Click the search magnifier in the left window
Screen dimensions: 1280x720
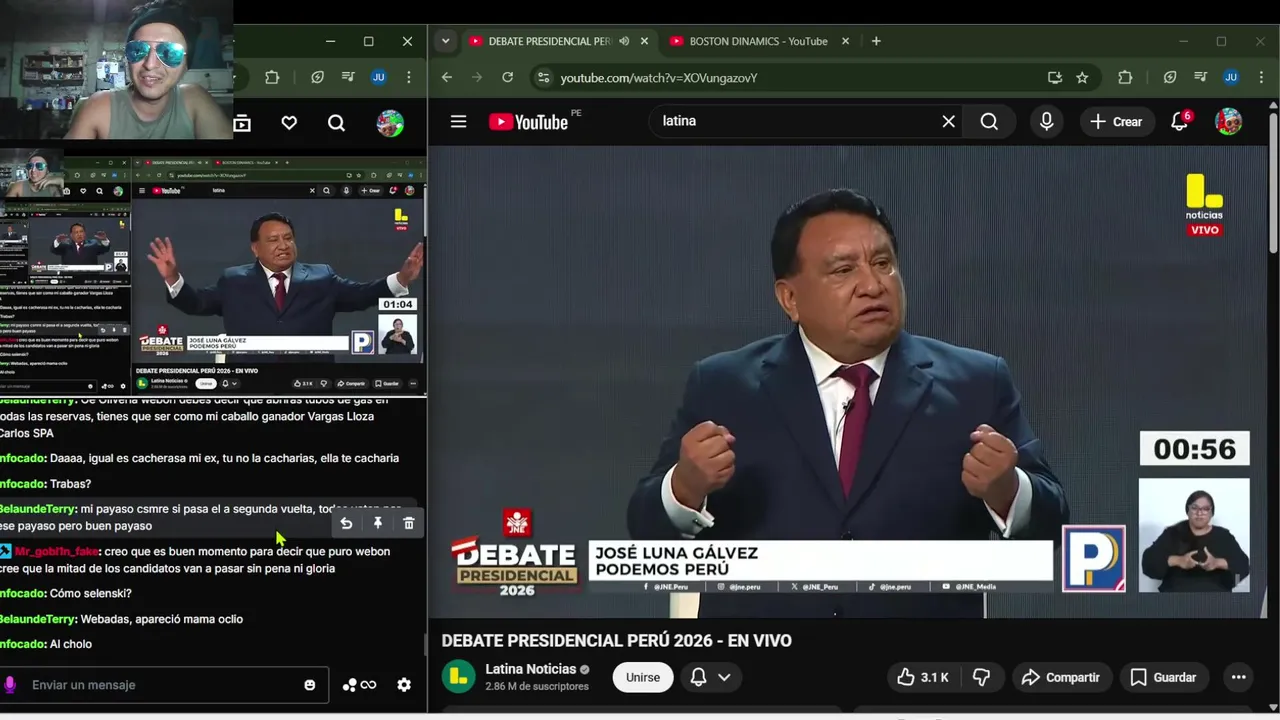(x=336, y=123)
